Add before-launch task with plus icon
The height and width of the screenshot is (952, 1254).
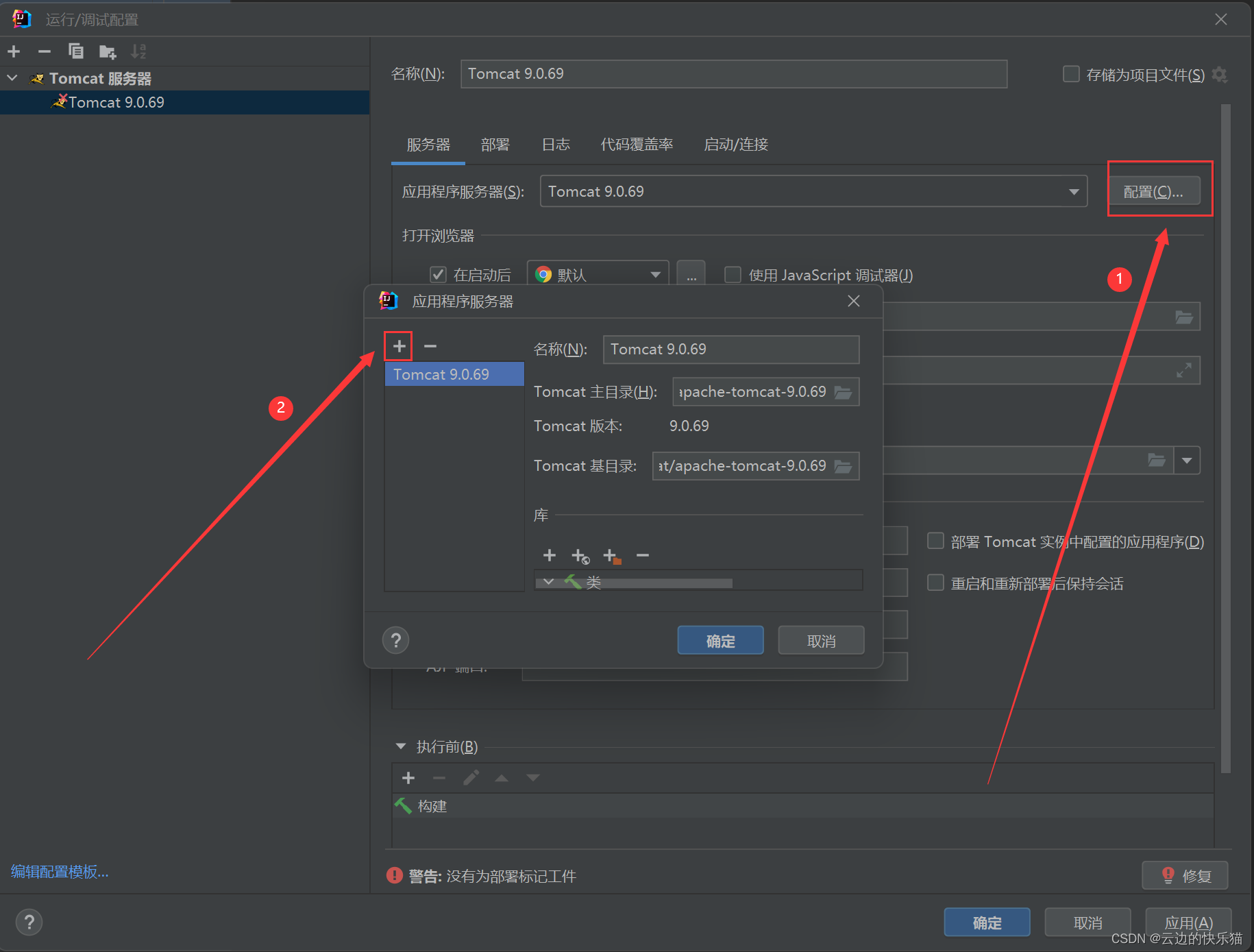(x=408, y=778)
